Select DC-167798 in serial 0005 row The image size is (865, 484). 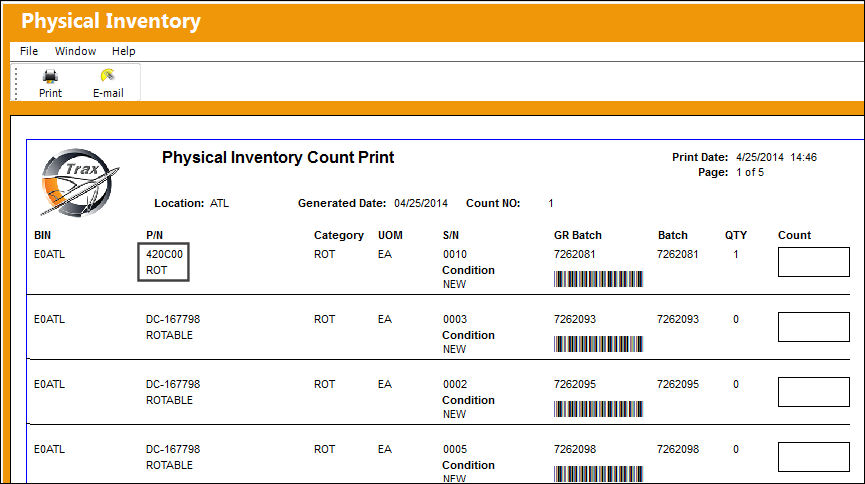point(173,449)
